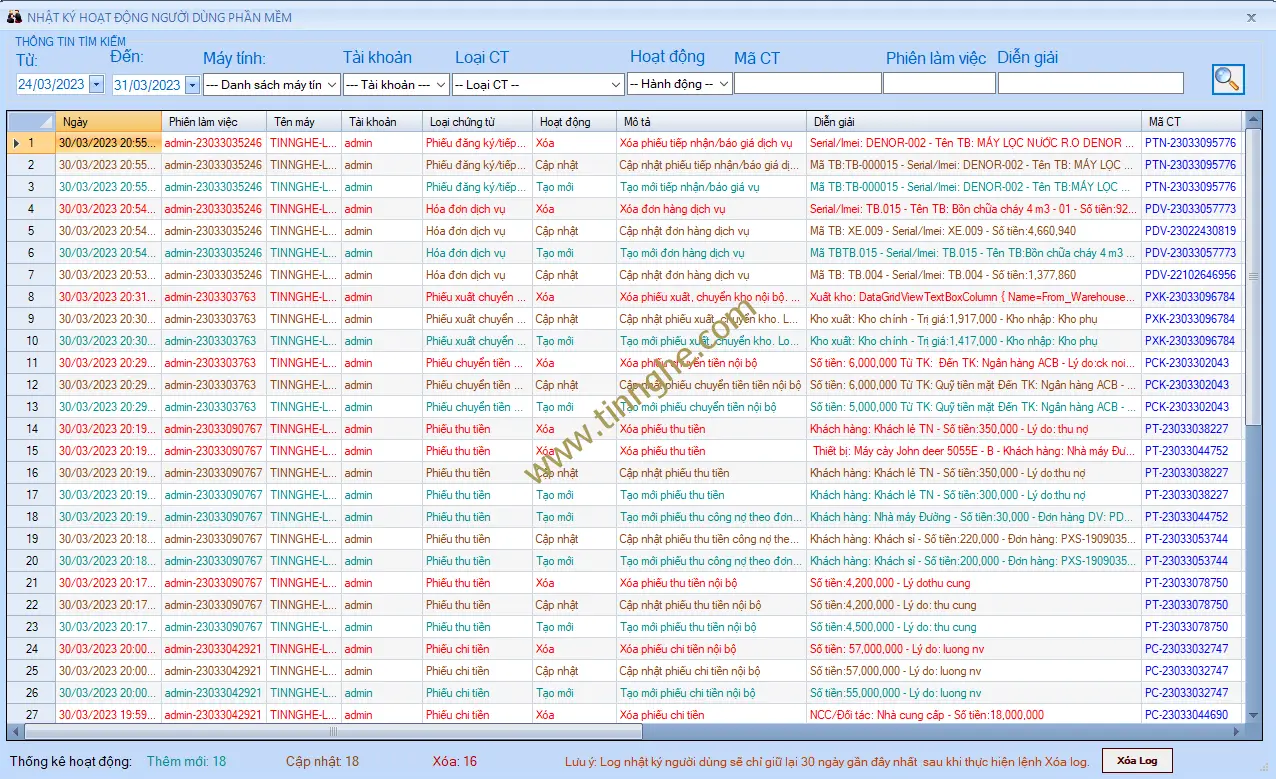Click 'Tạo mới phiếu chi tiền nội bộ' in row 26

point(711,693)
